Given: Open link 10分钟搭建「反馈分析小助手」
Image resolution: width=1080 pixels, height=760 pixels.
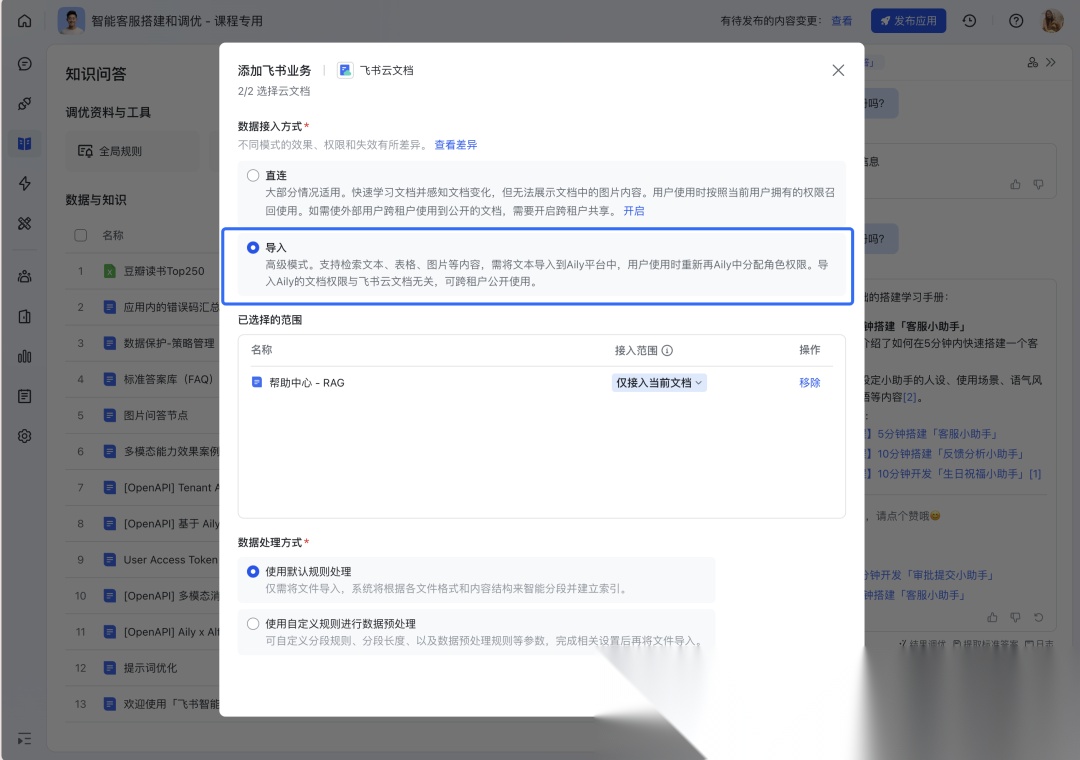Looking at the screenshot, I should [950, 454].
